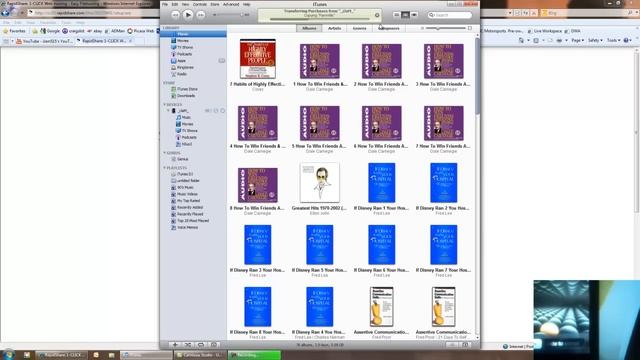Open Movies icon under Library
640x360 pixels.
[173, 41]
